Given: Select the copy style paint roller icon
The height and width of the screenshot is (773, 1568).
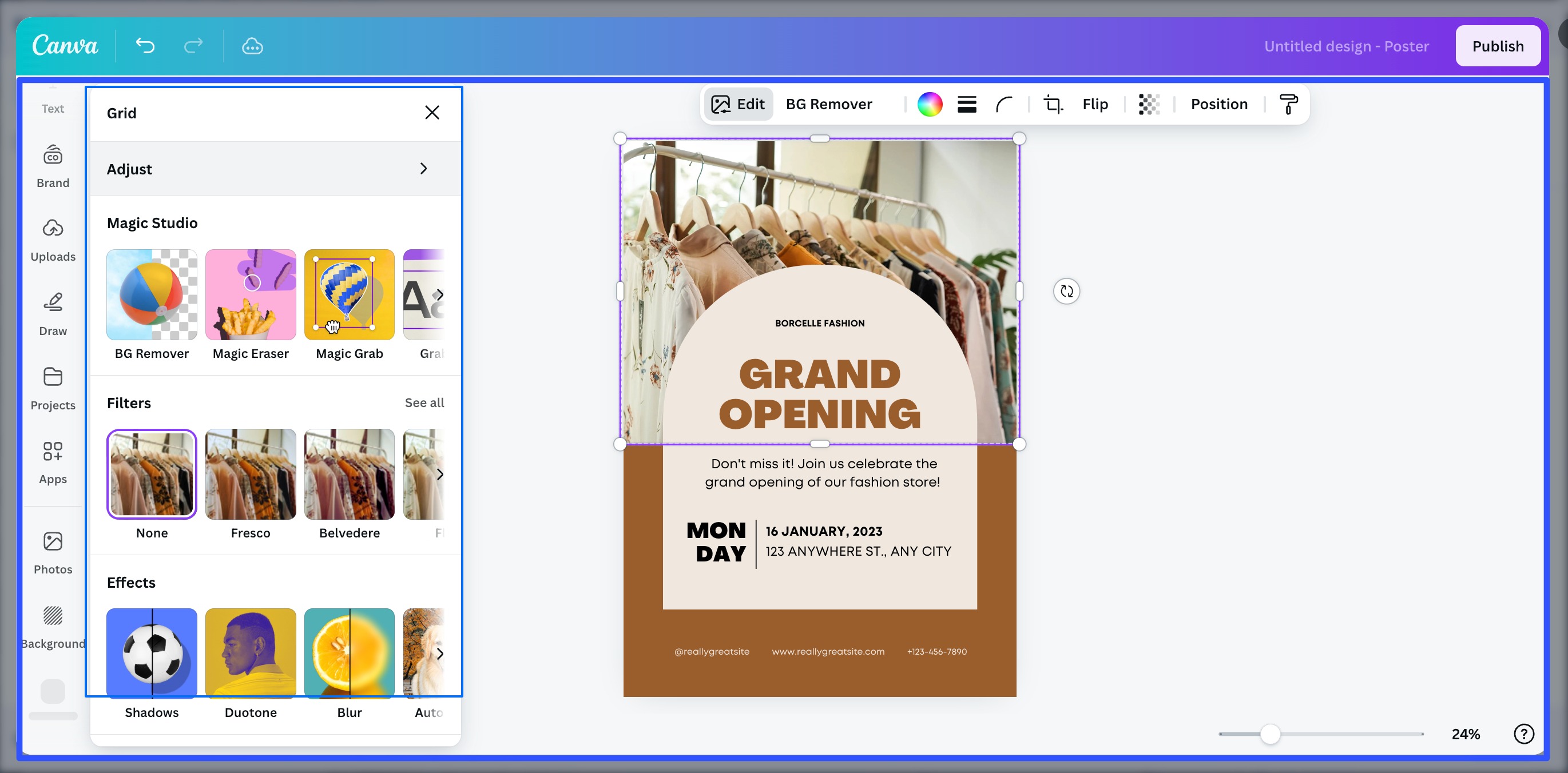Looking at the screenshot, I should click(1289, 104).
